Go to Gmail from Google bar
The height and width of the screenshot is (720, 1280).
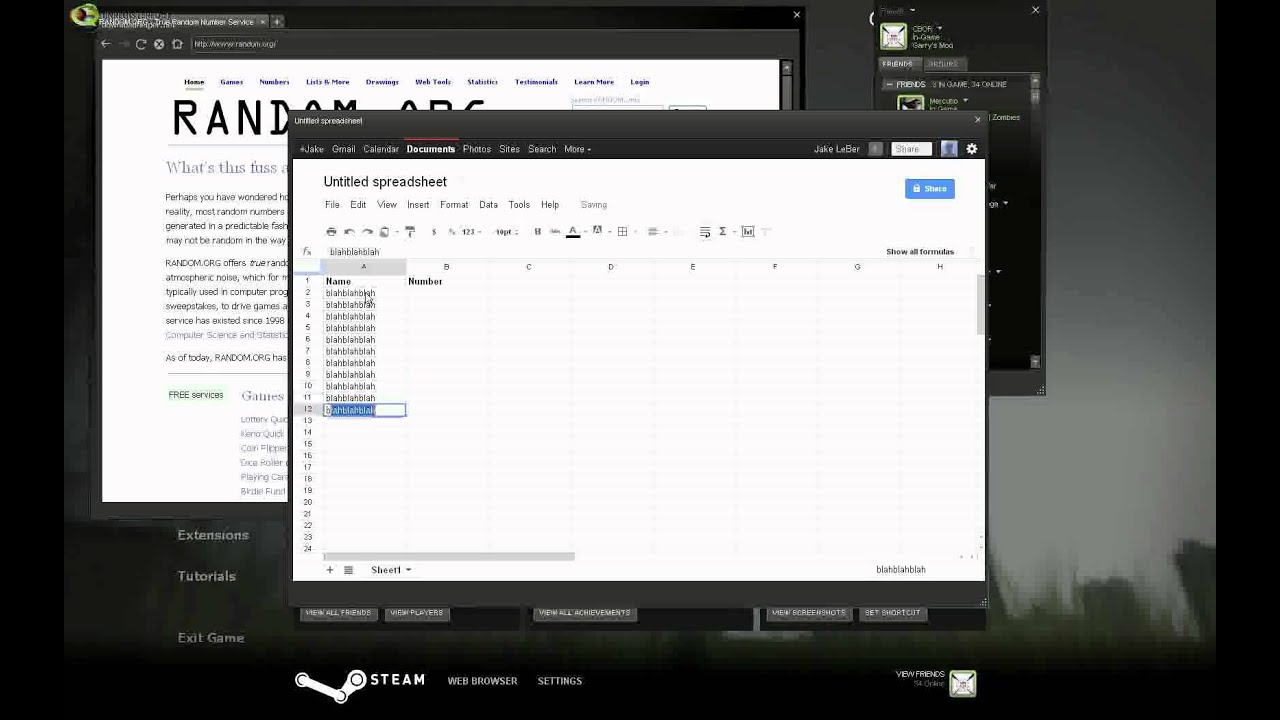pyautogui.click(x=343, y=149)
